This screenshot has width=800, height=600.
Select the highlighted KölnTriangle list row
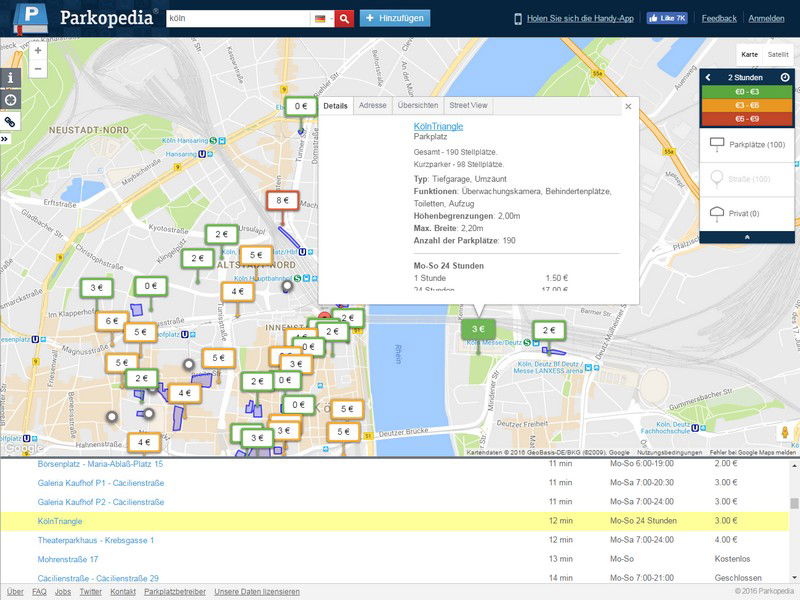point(395,521)
